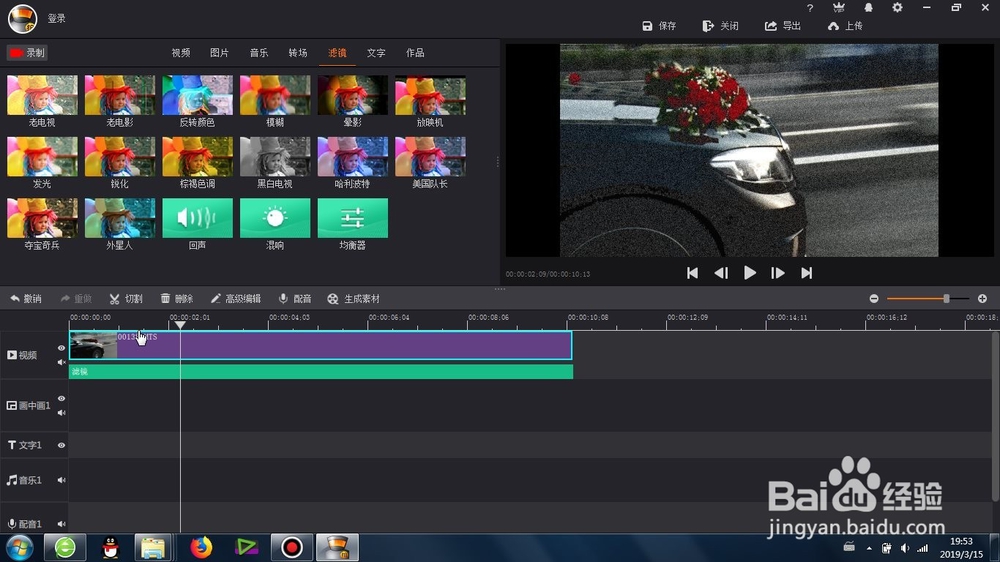The image size is (1000, 562).
Task: Mute the 音乐1 track
Action: point(61,480)
